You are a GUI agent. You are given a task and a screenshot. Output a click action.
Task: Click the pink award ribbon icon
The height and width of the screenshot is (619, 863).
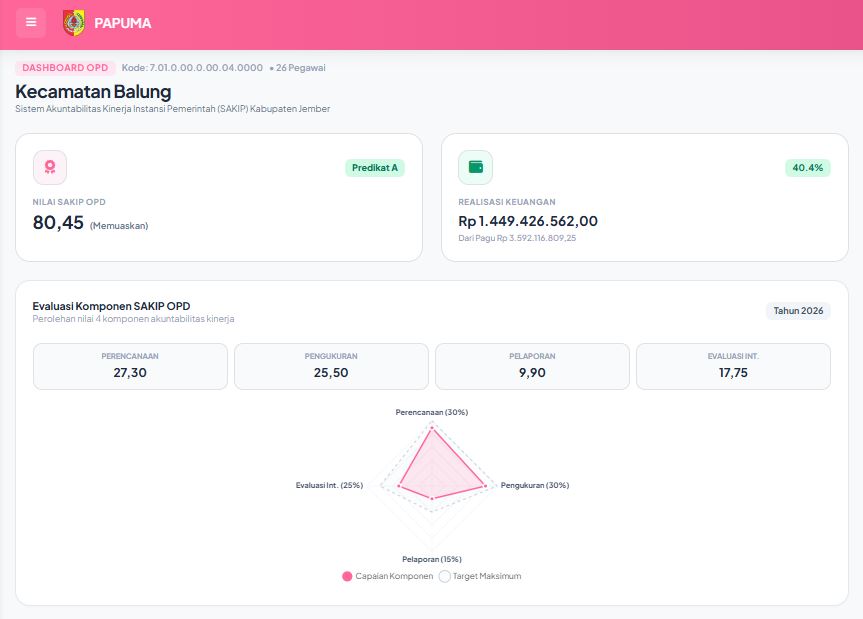pos(50,167)
